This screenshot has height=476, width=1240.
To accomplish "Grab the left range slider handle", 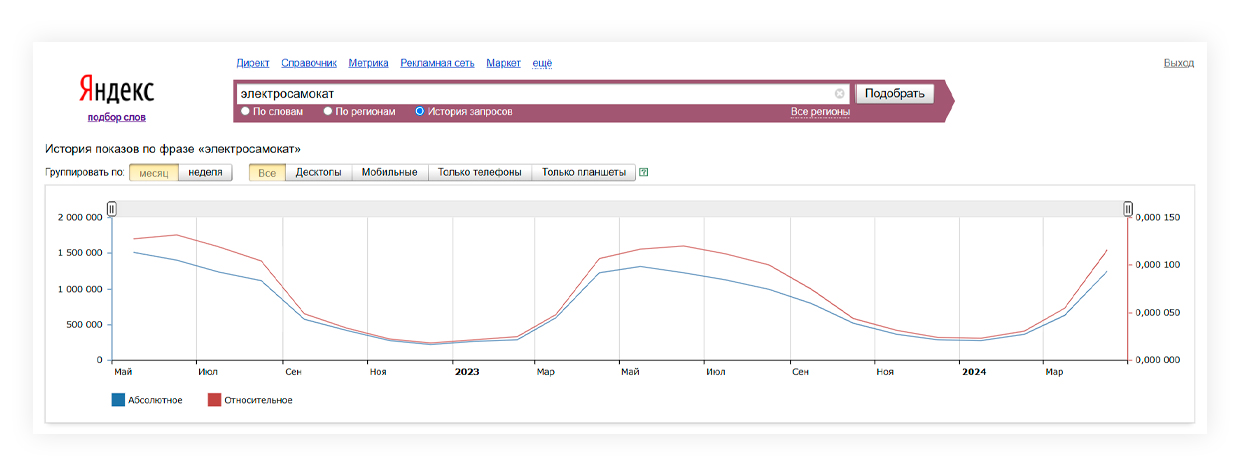I will pyautogui.click(x=112, y=209).
